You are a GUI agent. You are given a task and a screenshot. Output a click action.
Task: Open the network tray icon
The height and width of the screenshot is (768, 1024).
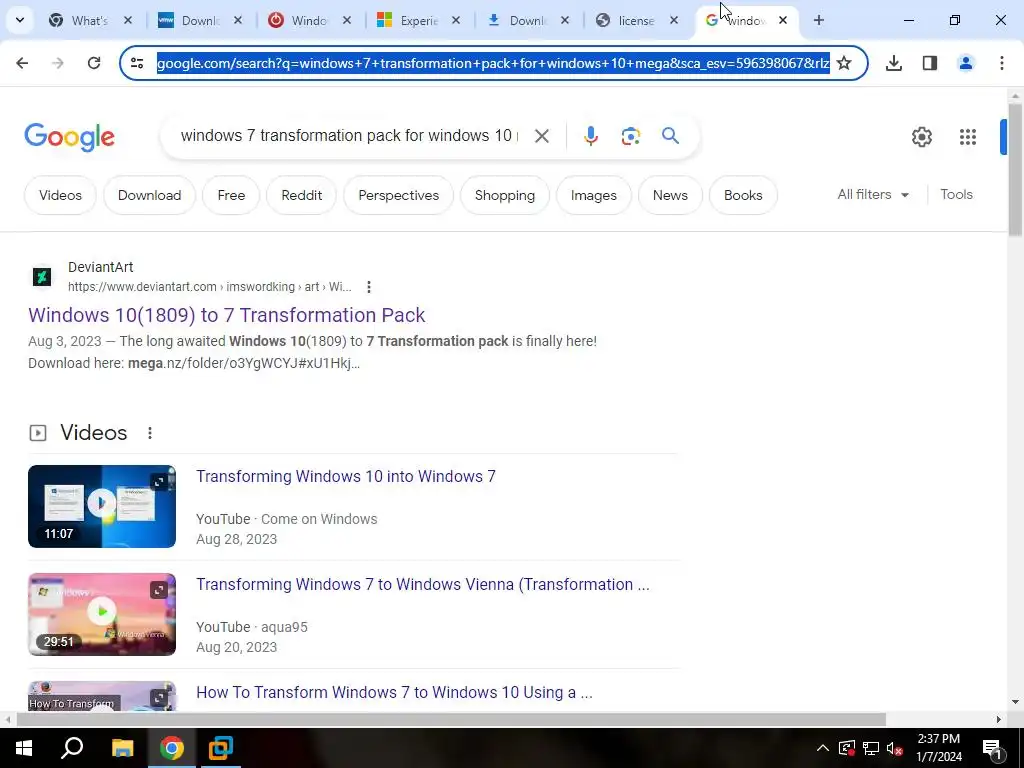tap(871, 748)
